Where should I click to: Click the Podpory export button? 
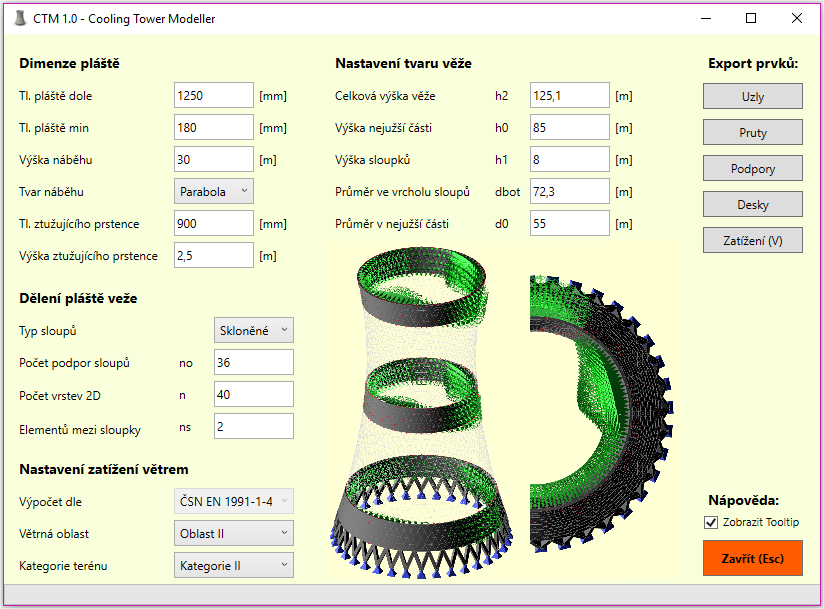pyautogui.click(x=753, y=168)
